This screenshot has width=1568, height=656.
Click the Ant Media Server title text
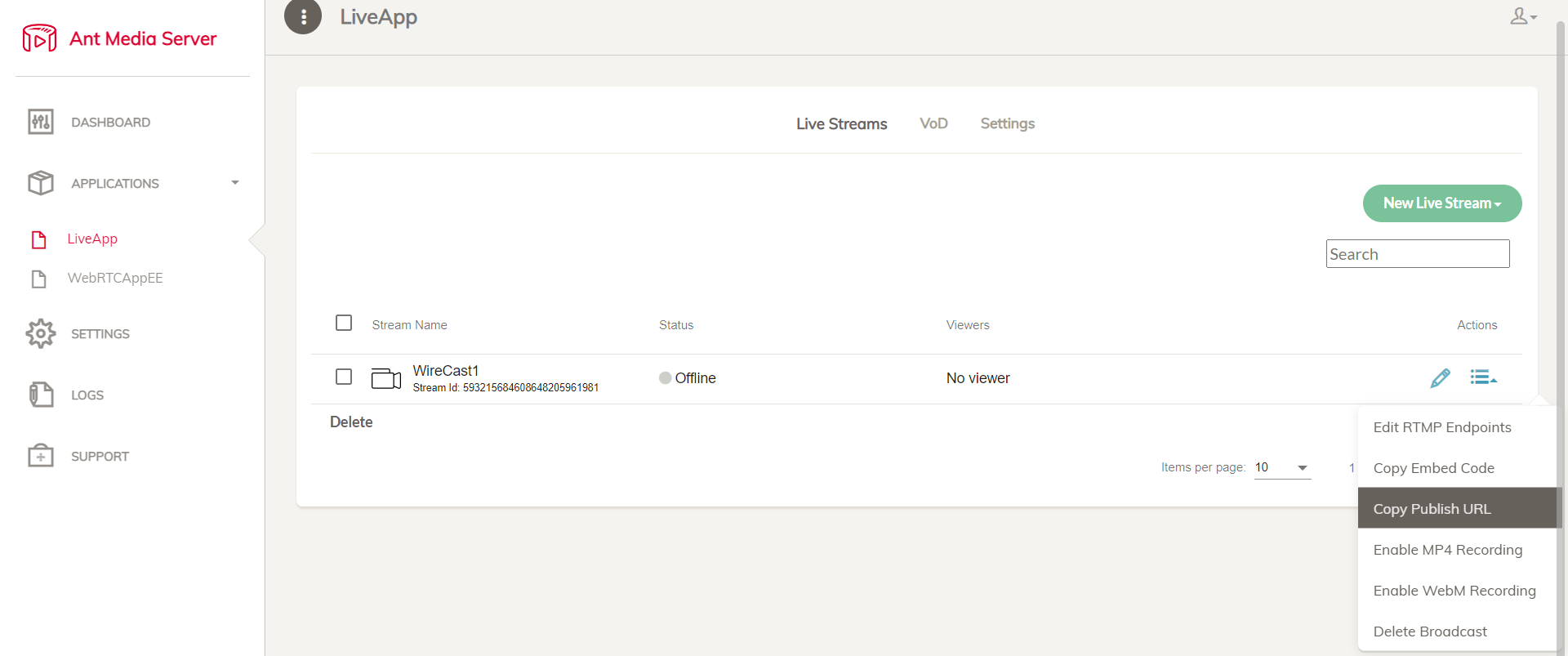(x=143, y=38)
